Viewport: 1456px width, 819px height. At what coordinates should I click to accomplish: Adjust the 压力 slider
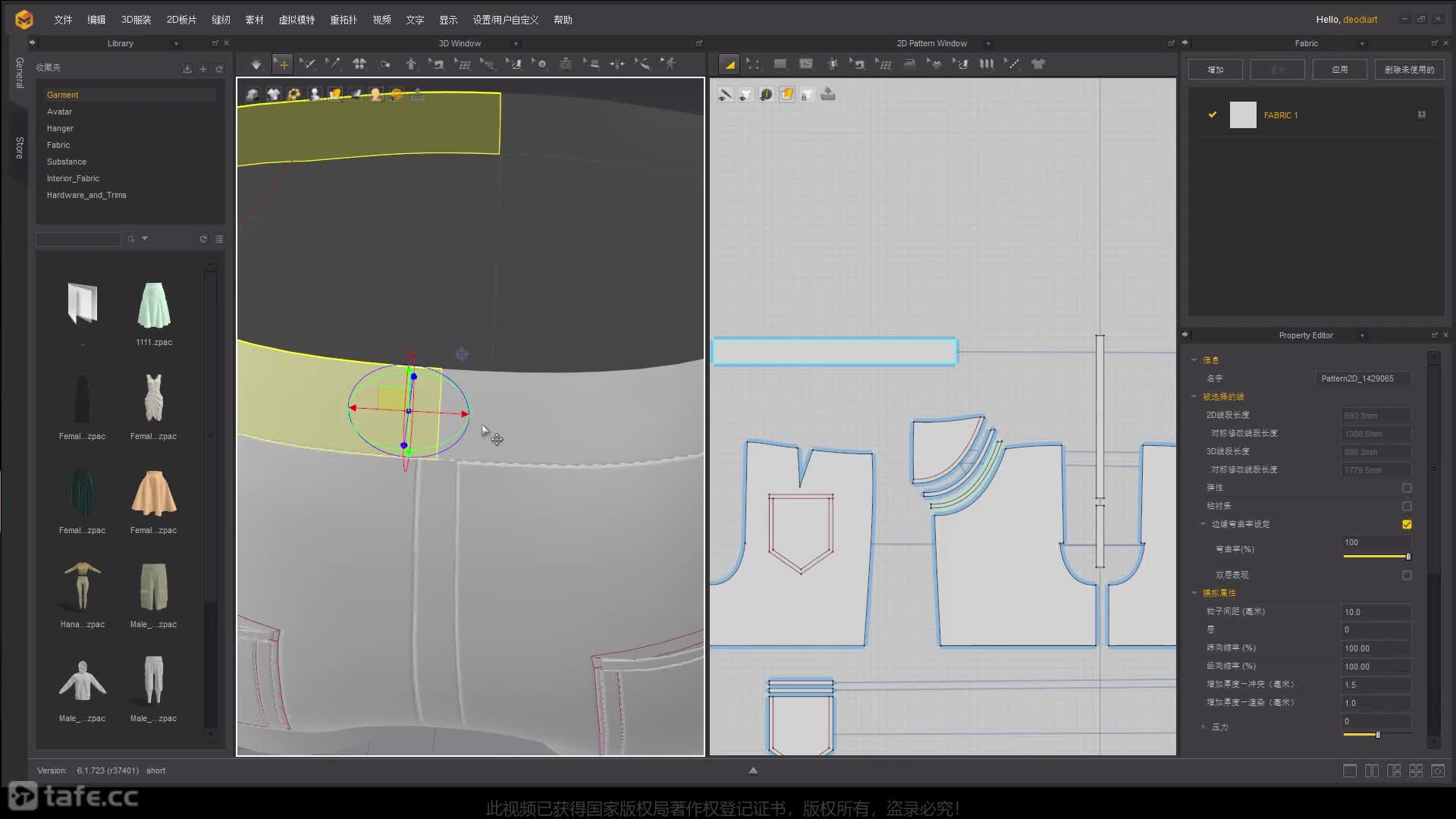coord(1376,735)
